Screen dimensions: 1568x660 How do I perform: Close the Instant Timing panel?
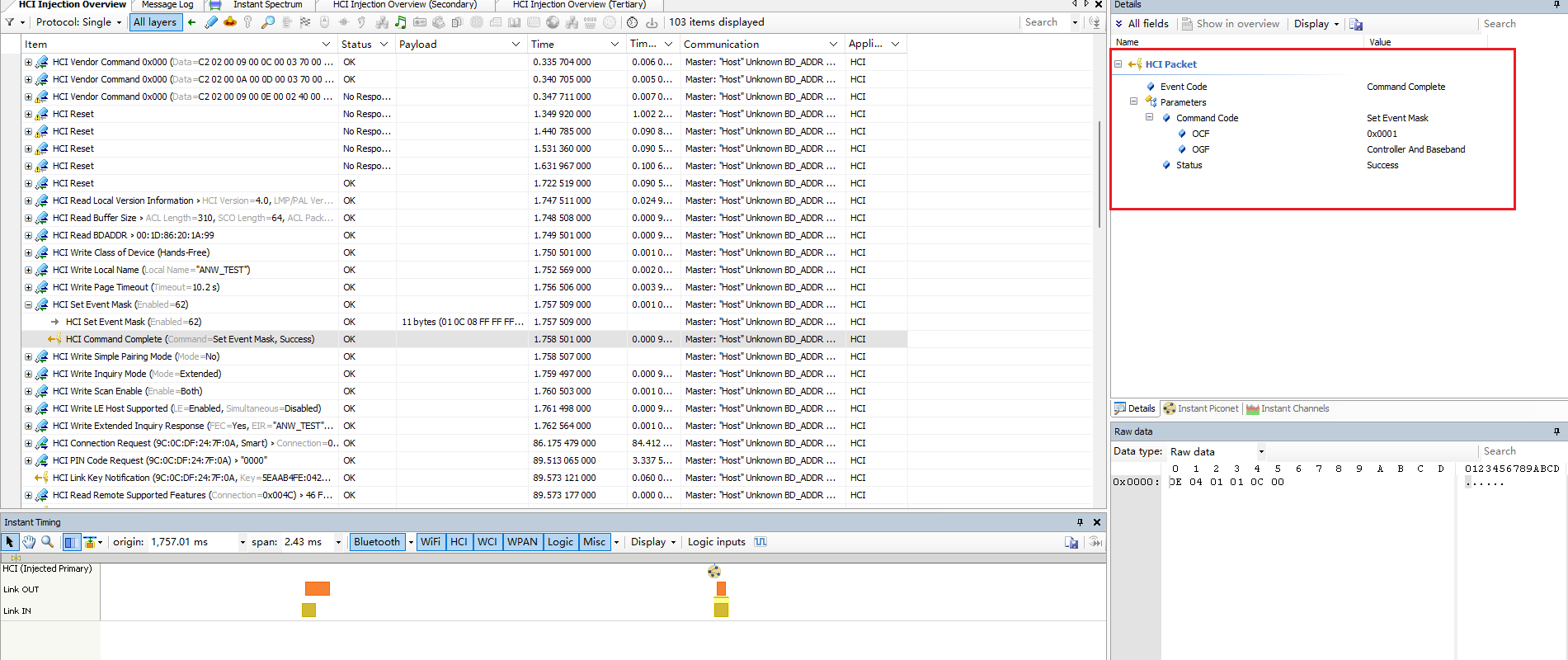coord(1097,522)
